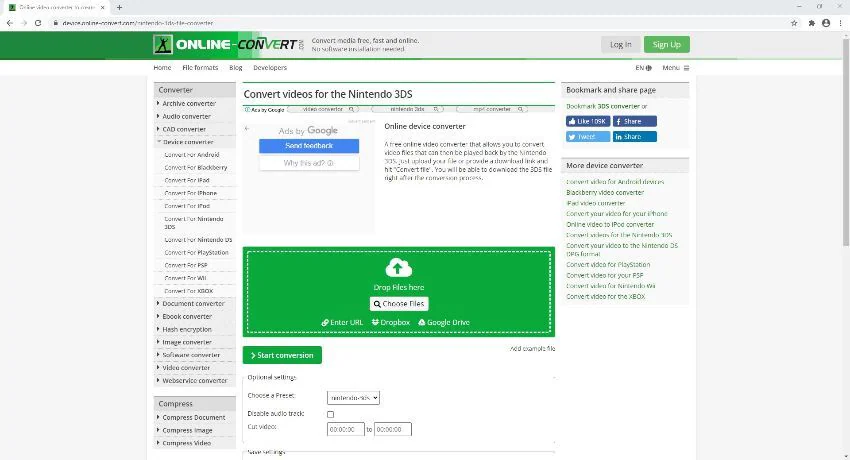Open the Menu hamburger
The height and width of the screenshot is (460, 850).
pos(675,68)
